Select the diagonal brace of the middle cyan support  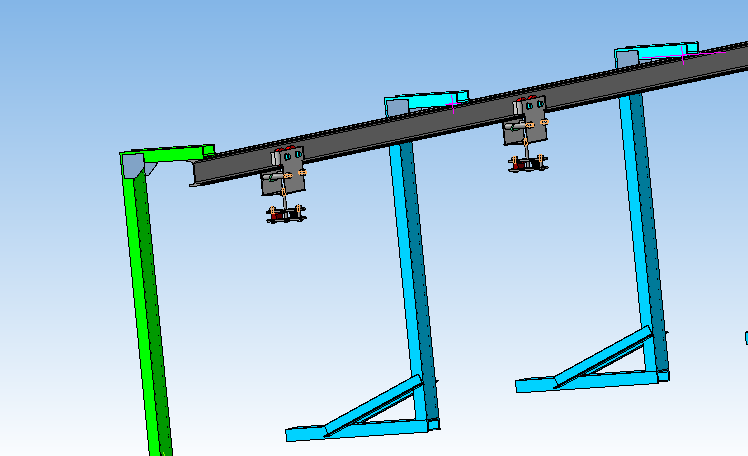pos(374,405)
